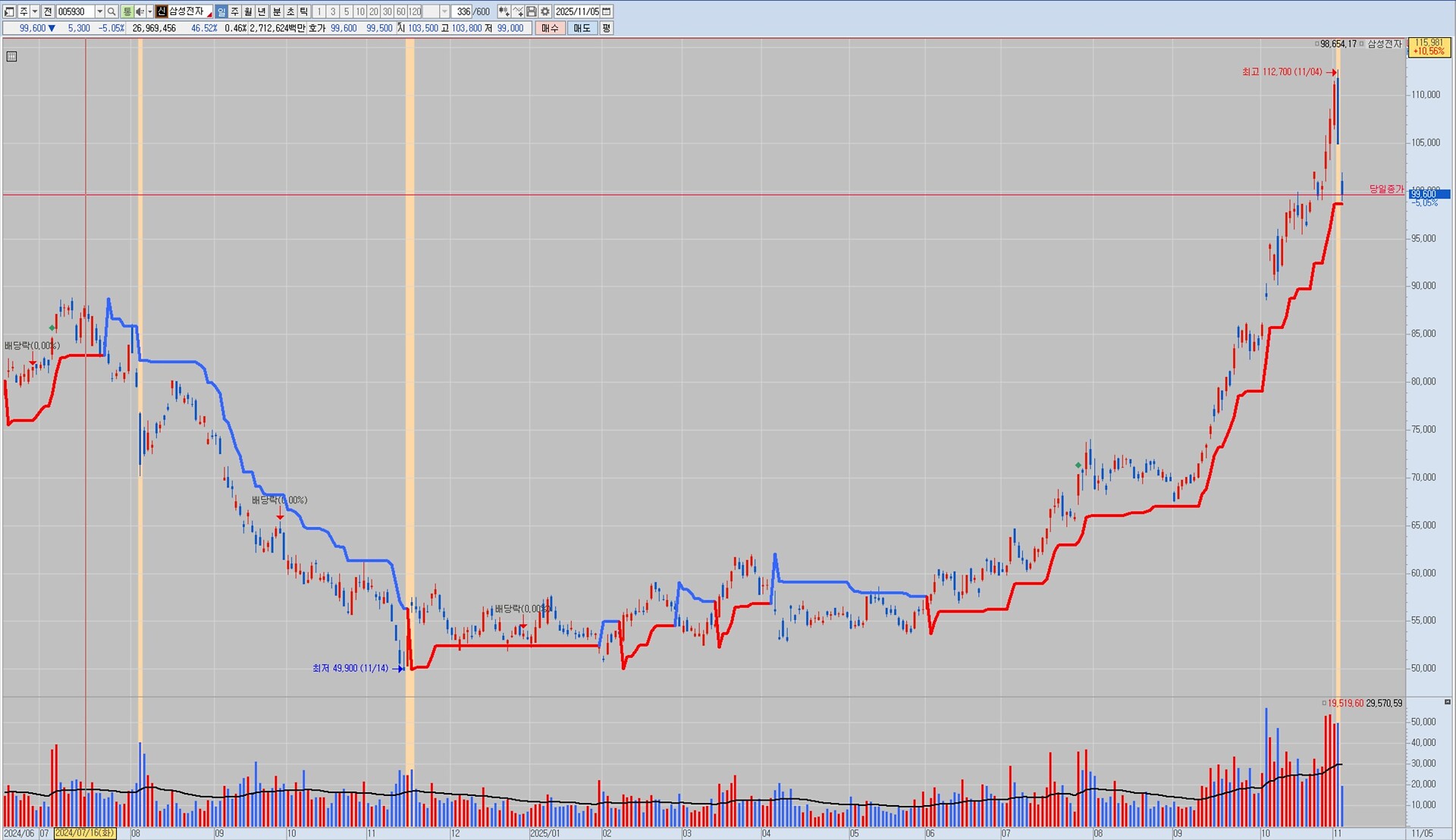1456x840 pixels.
Task: Expand the stock code 005930 dropdown
Action: tap(99, 11)
